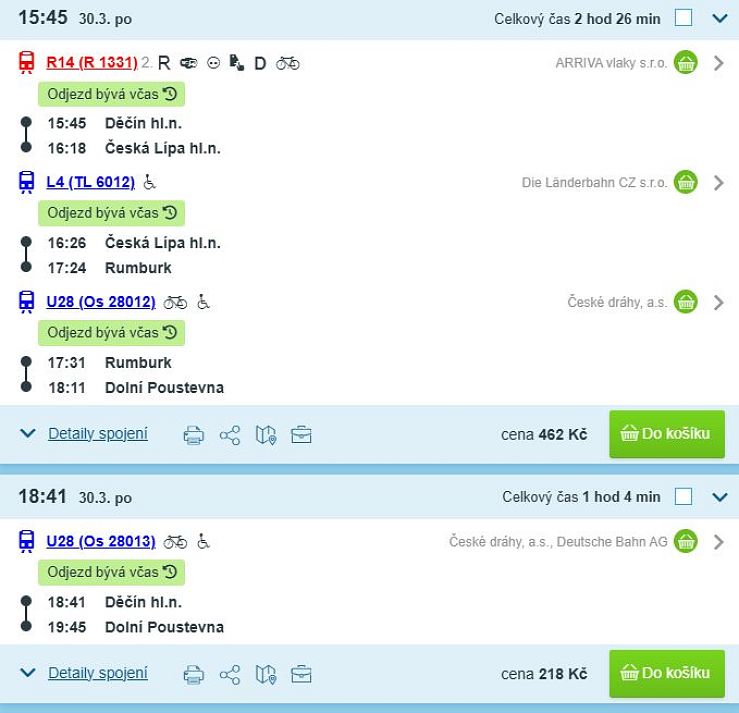Print the 18:41 connection
The width and height of the screenshot is (739, 713).
tap(194, 673)
